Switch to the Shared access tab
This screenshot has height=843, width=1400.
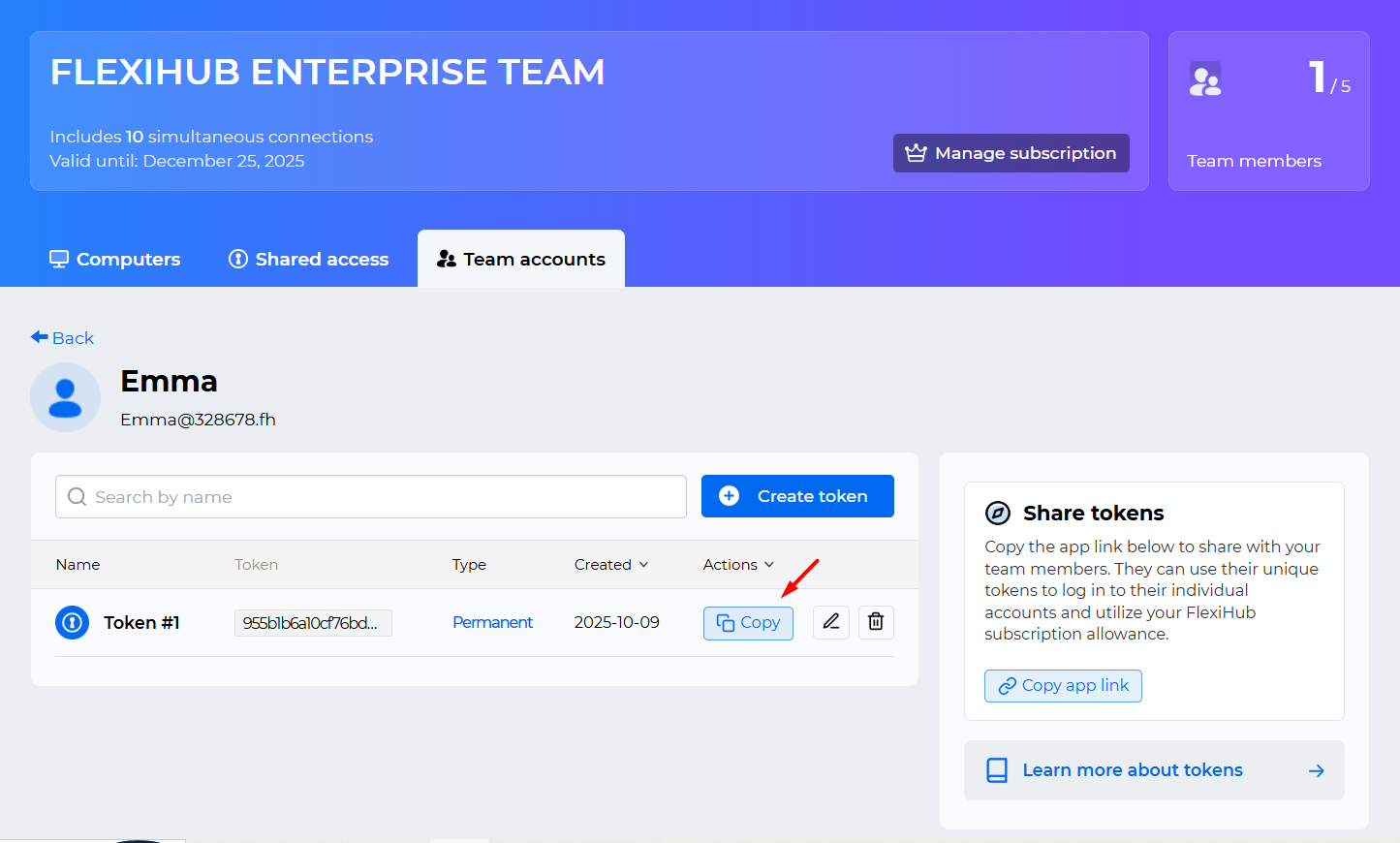(x=308, y=259)
